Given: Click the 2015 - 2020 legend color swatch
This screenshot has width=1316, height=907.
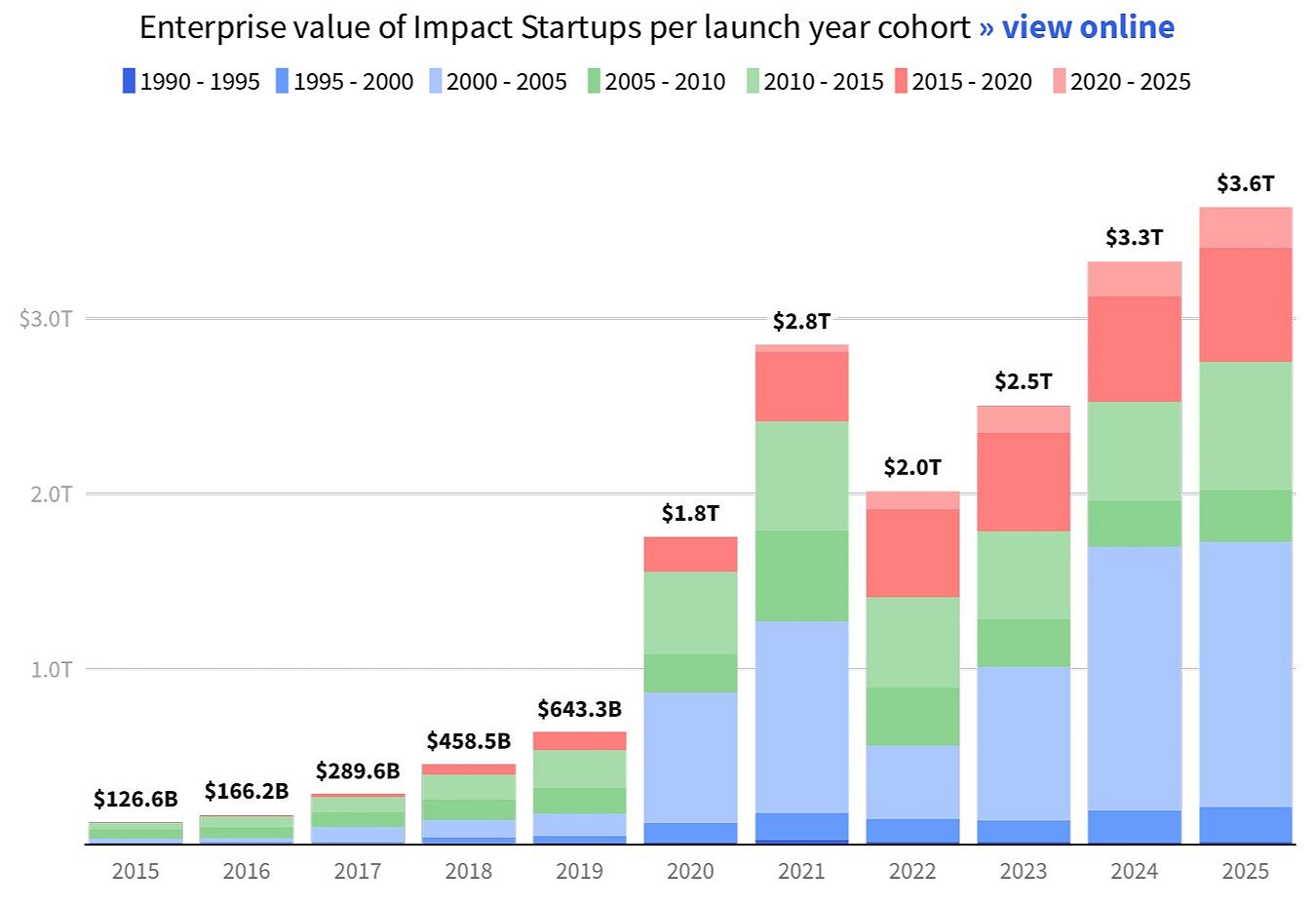Looking at the screenshot, I should [901, 81].
